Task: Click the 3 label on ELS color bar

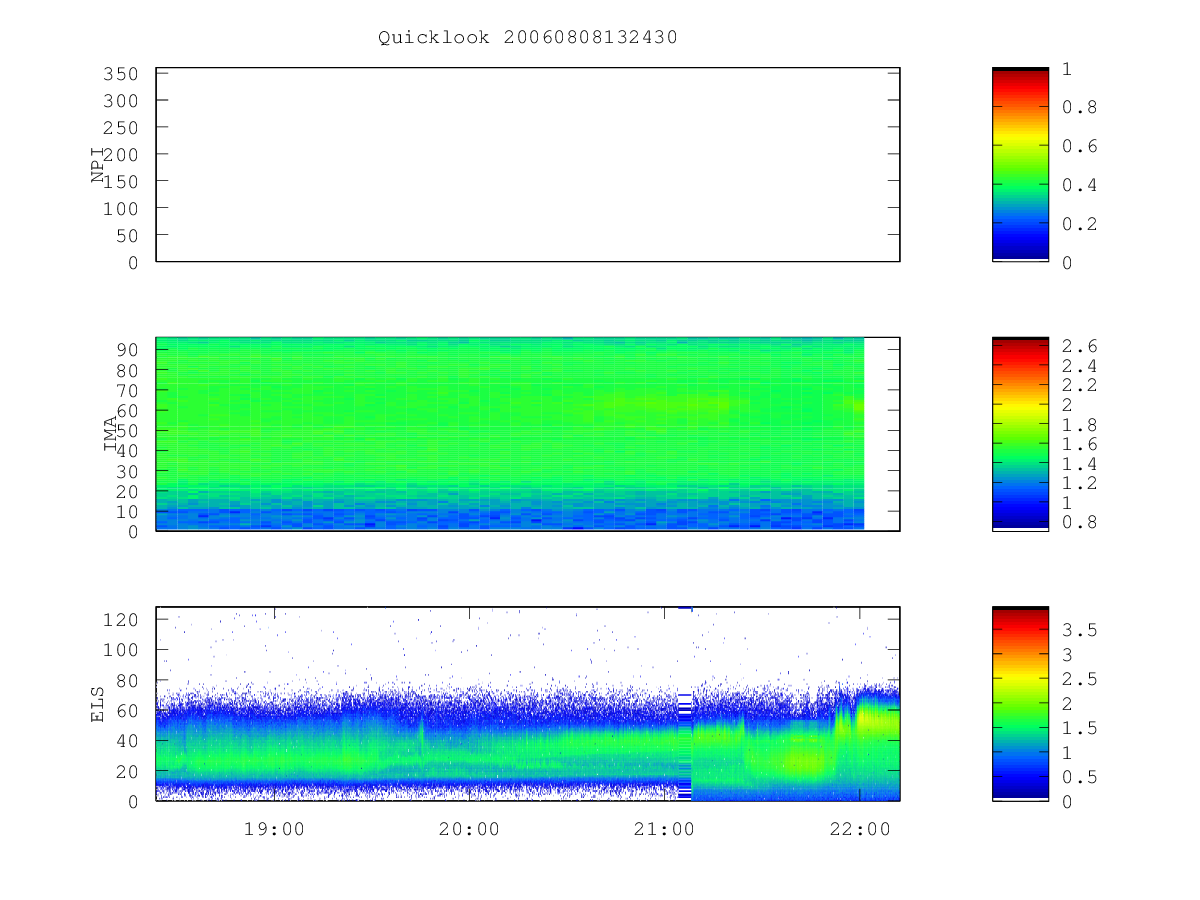Action: (x=1067, y=655)
